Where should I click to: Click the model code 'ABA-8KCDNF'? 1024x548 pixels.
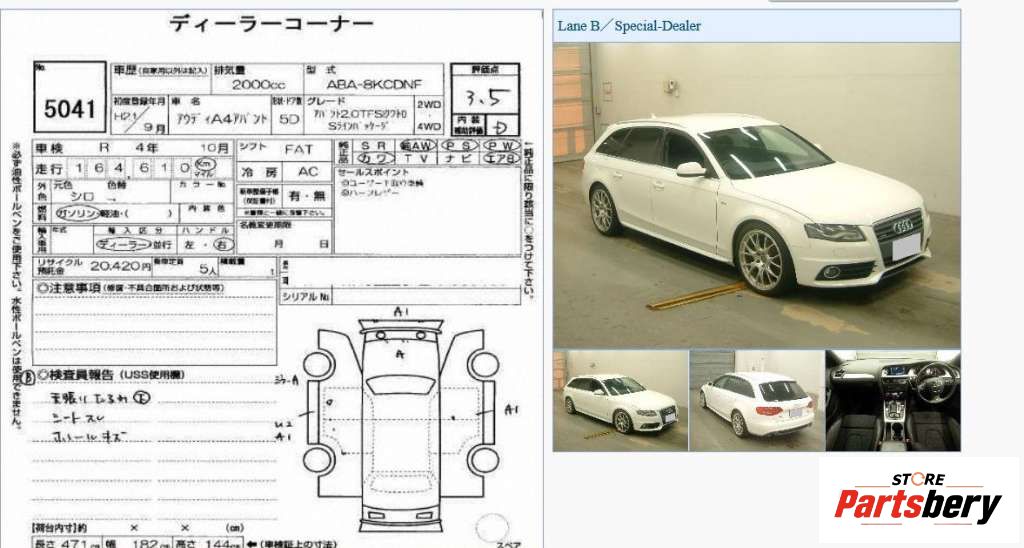point(374,84)
